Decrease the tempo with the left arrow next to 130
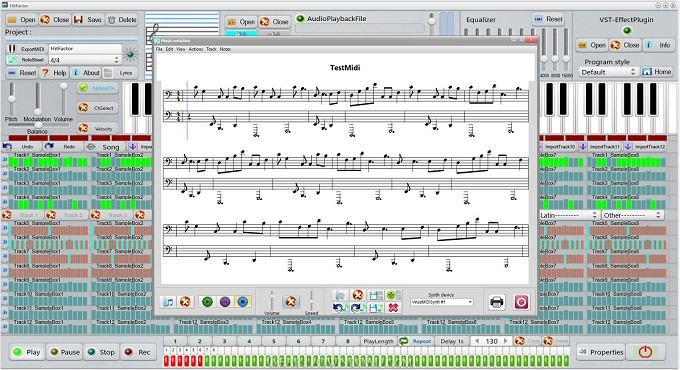680x370 pixels. (x=477, y=341)
